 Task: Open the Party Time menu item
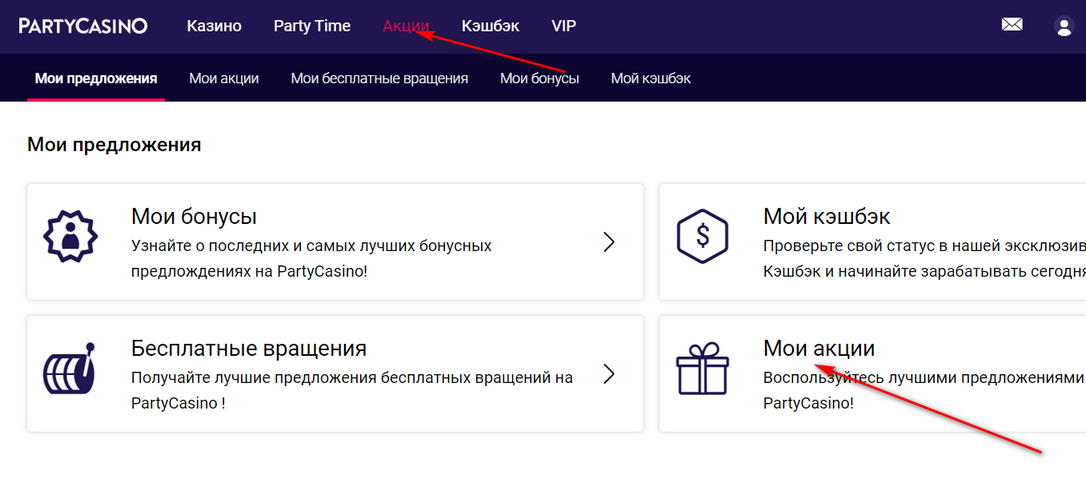(x=312, y=26)
